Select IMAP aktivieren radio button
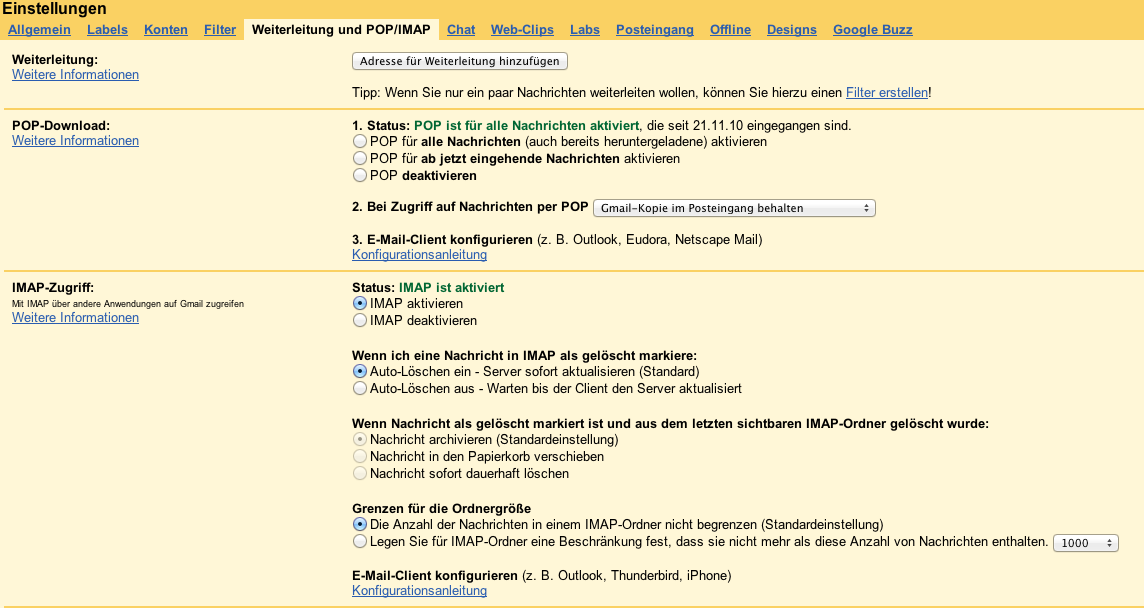 360,303
